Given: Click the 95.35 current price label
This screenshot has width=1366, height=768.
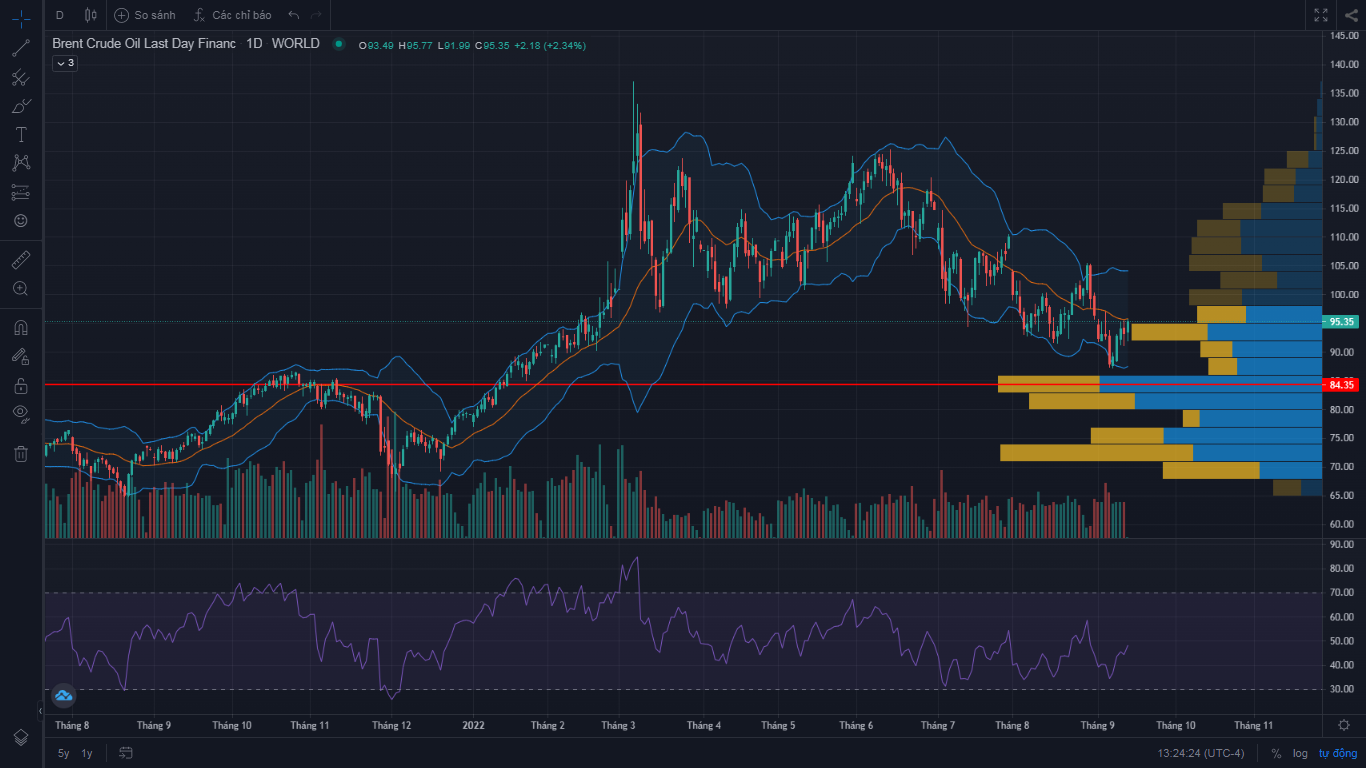Looking at the screenshot, I should (1341, 322).
